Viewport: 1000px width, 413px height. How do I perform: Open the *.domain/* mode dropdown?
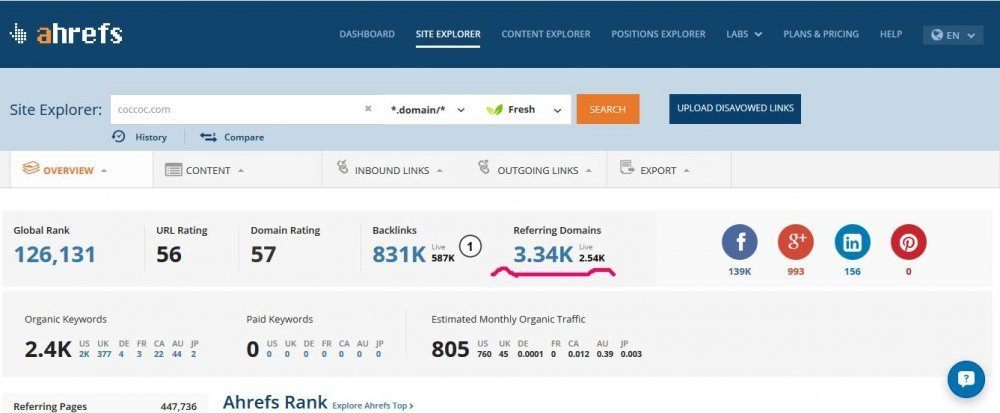pos(427,110)
